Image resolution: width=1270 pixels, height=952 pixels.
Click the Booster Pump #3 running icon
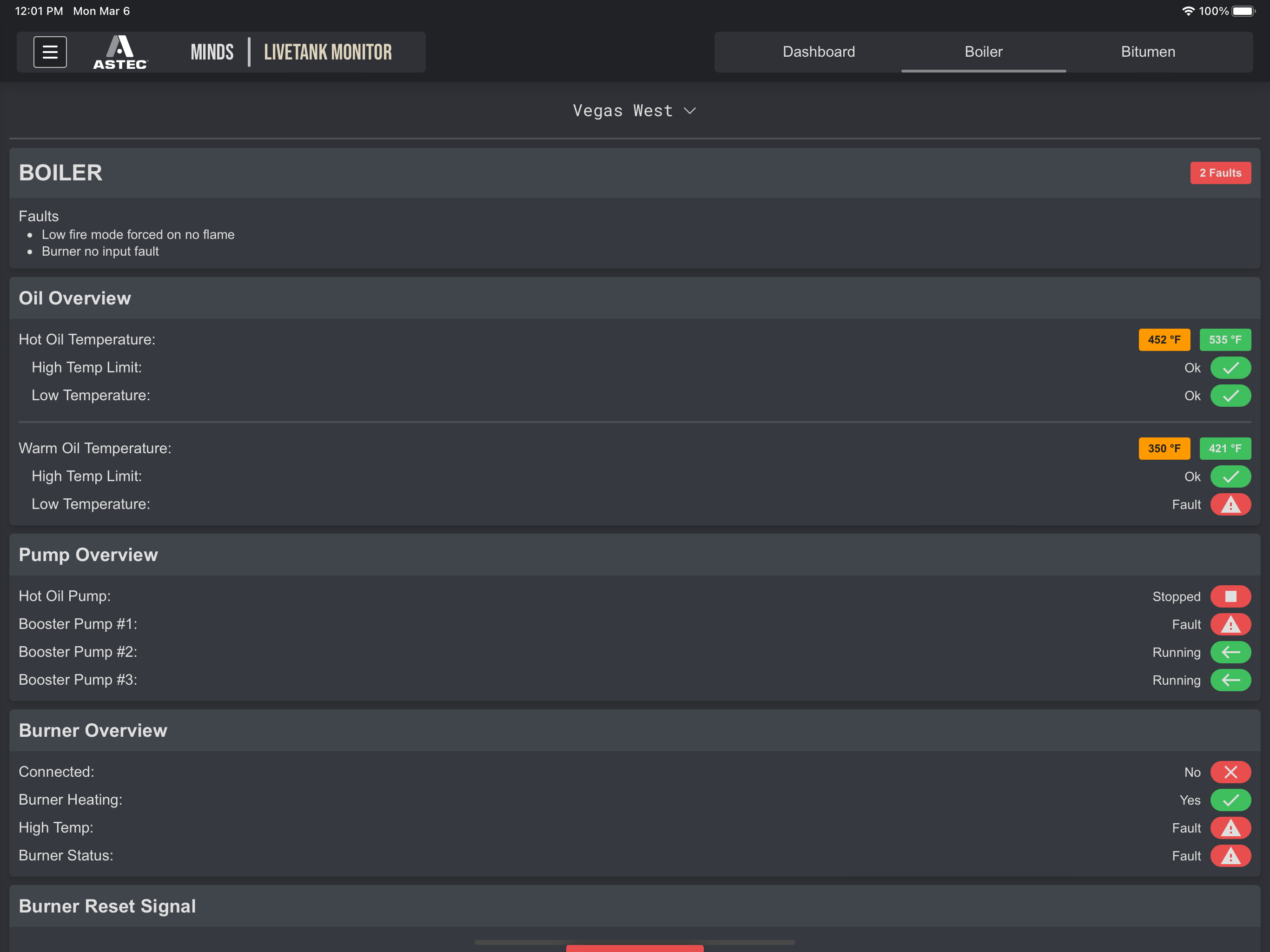(x=1230, y=680)
